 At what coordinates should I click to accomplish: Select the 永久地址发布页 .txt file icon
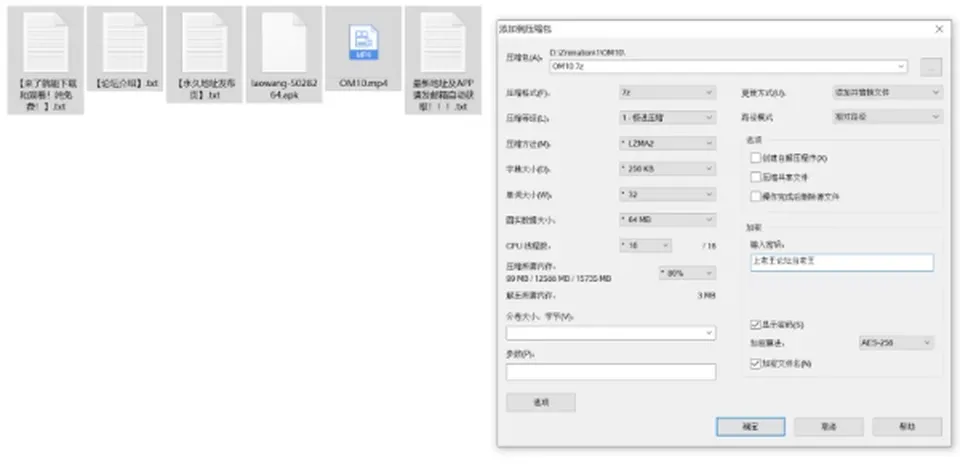204,42
